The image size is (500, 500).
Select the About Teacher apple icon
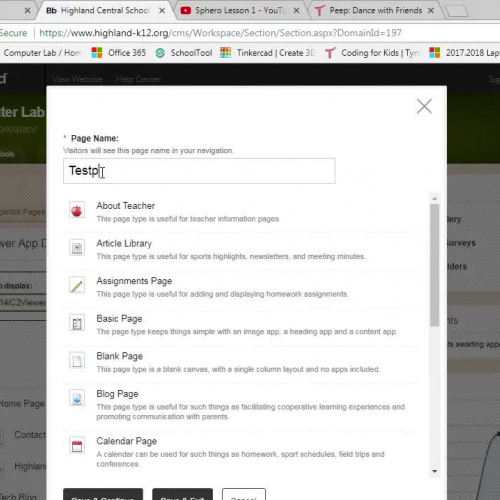click(x=77, y=210)
